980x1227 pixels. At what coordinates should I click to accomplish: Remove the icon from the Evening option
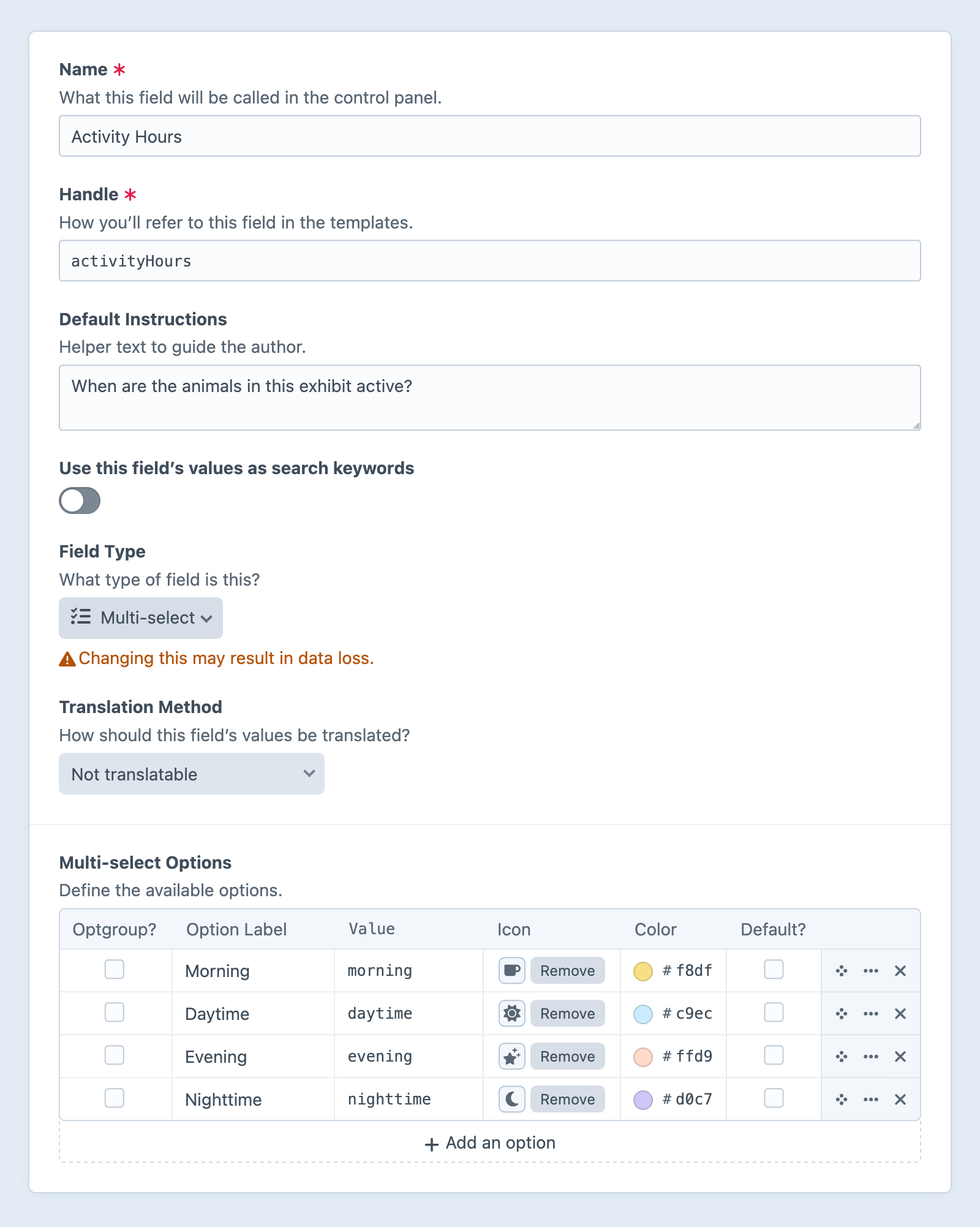point(567,1056)
